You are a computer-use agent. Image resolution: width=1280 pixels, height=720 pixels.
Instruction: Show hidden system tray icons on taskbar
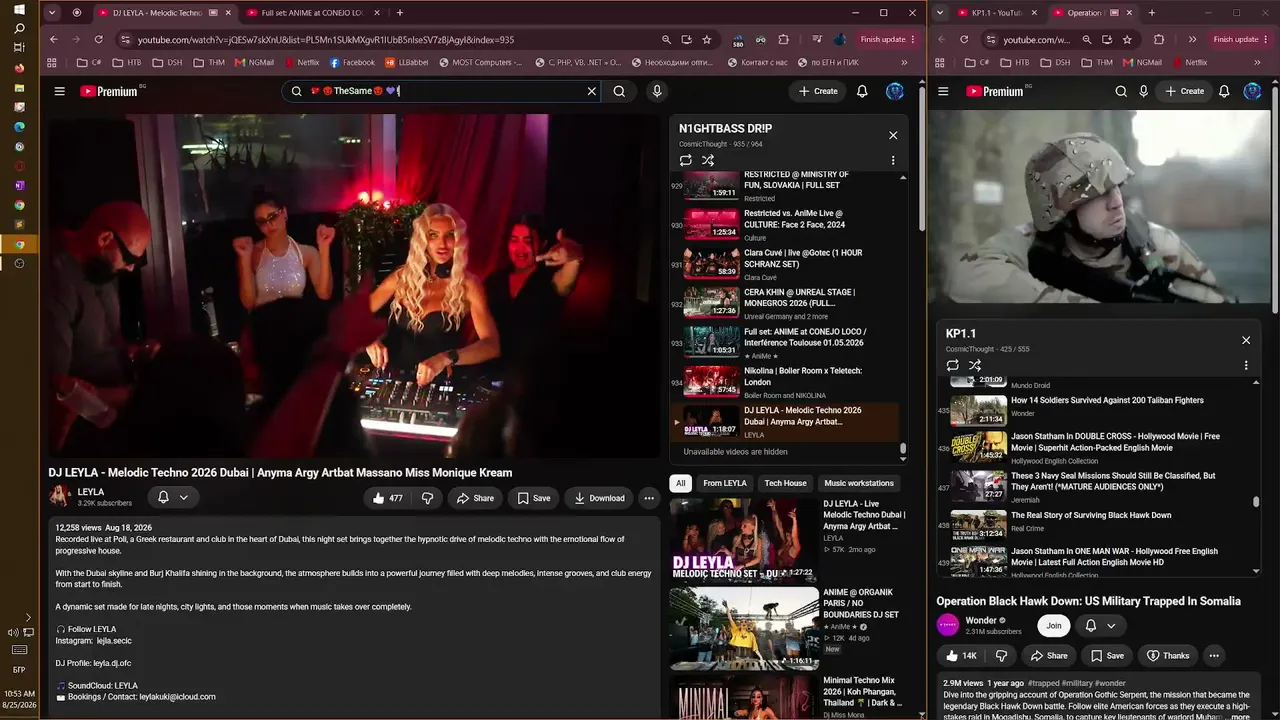pyautogui.click(x=28, y=617)
